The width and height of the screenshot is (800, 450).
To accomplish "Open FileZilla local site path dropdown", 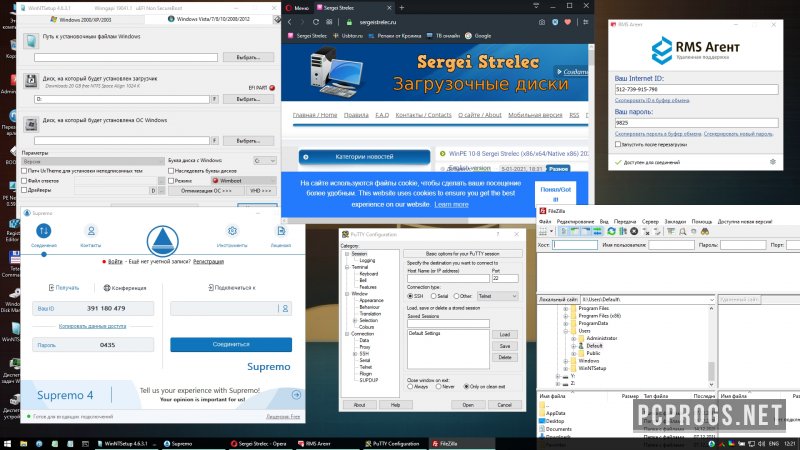I will coord(712,299).
